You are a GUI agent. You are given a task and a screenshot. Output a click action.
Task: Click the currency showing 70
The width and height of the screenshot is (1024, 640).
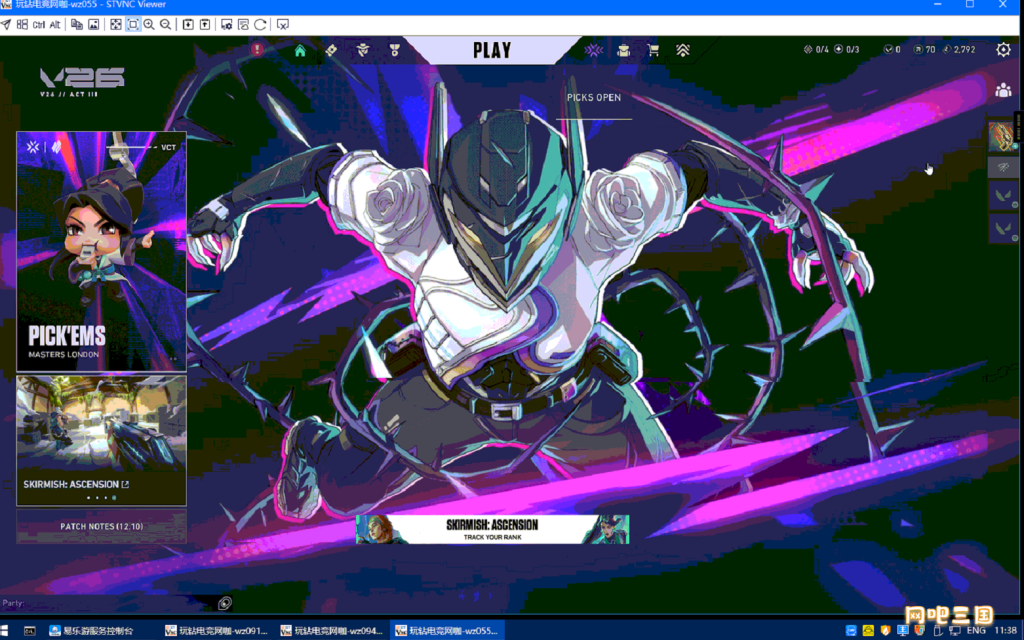(x=924, y=50)
